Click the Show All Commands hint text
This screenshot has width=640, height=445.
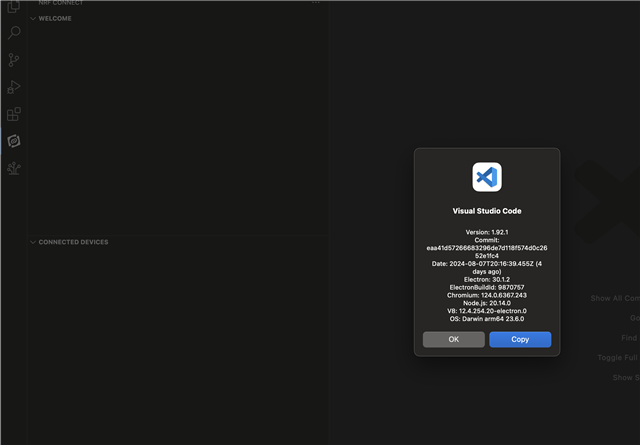[615, 298]
